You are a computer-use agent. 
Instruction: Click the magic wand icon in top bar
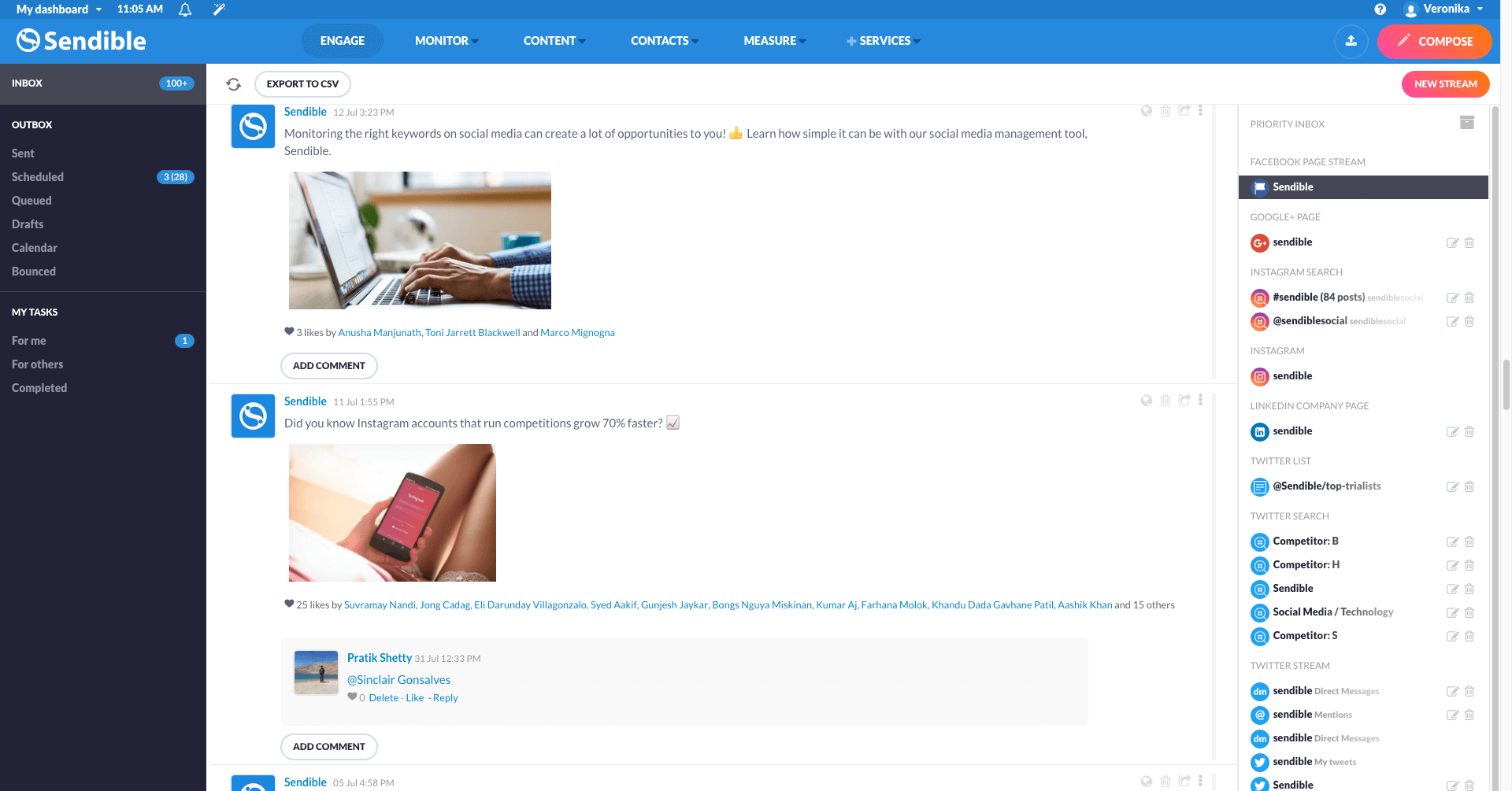219,9
